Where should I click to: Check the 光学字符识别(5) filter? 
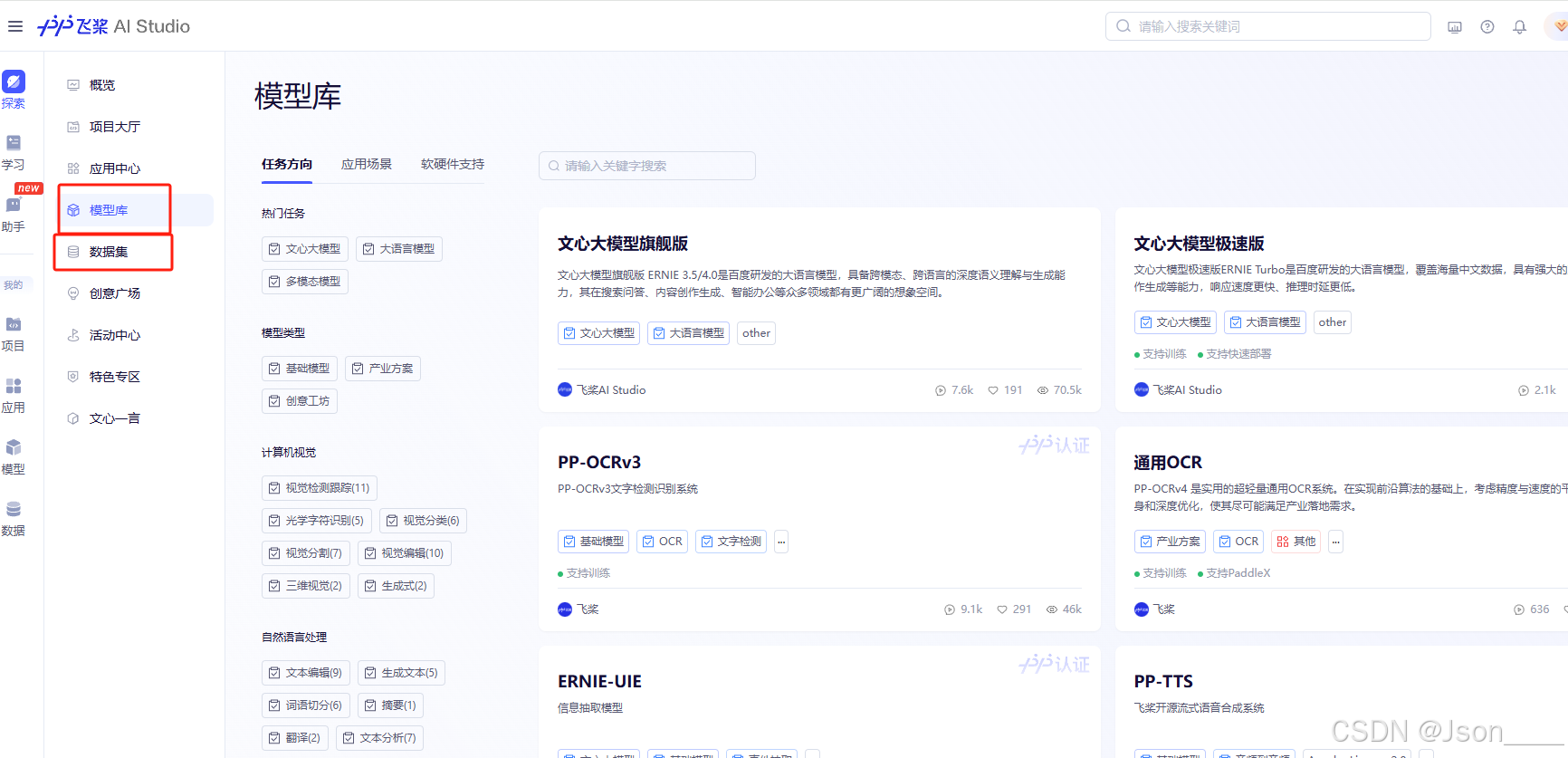(317, 521)
